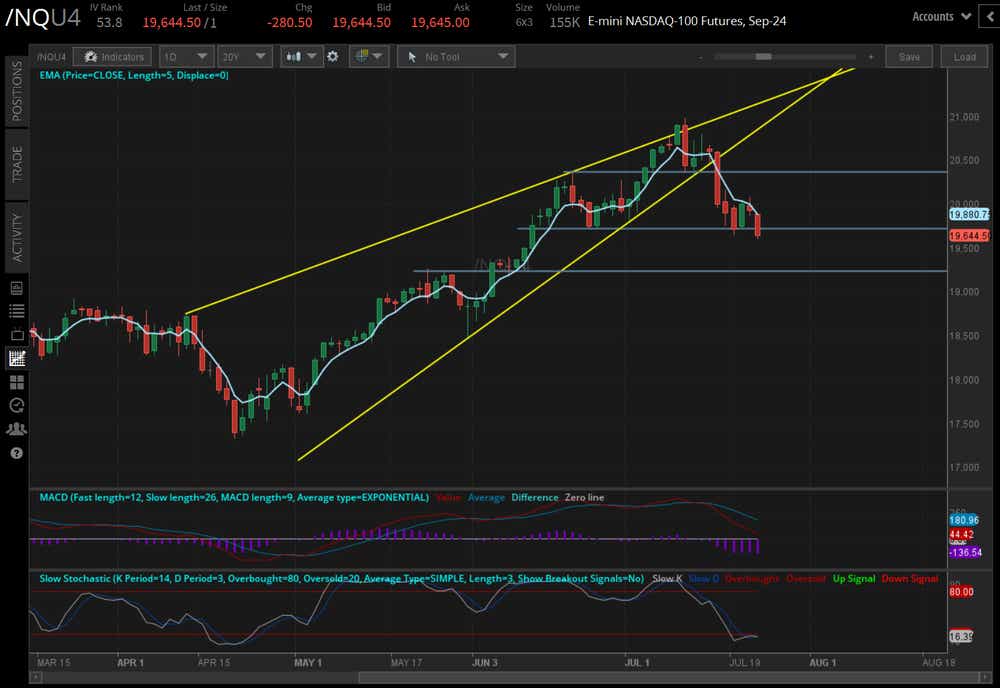Screen dimensions: 1000x688
Task: Open the 1D timeframe dropdown
Action: pyautogui.click(x=186, y=57)
